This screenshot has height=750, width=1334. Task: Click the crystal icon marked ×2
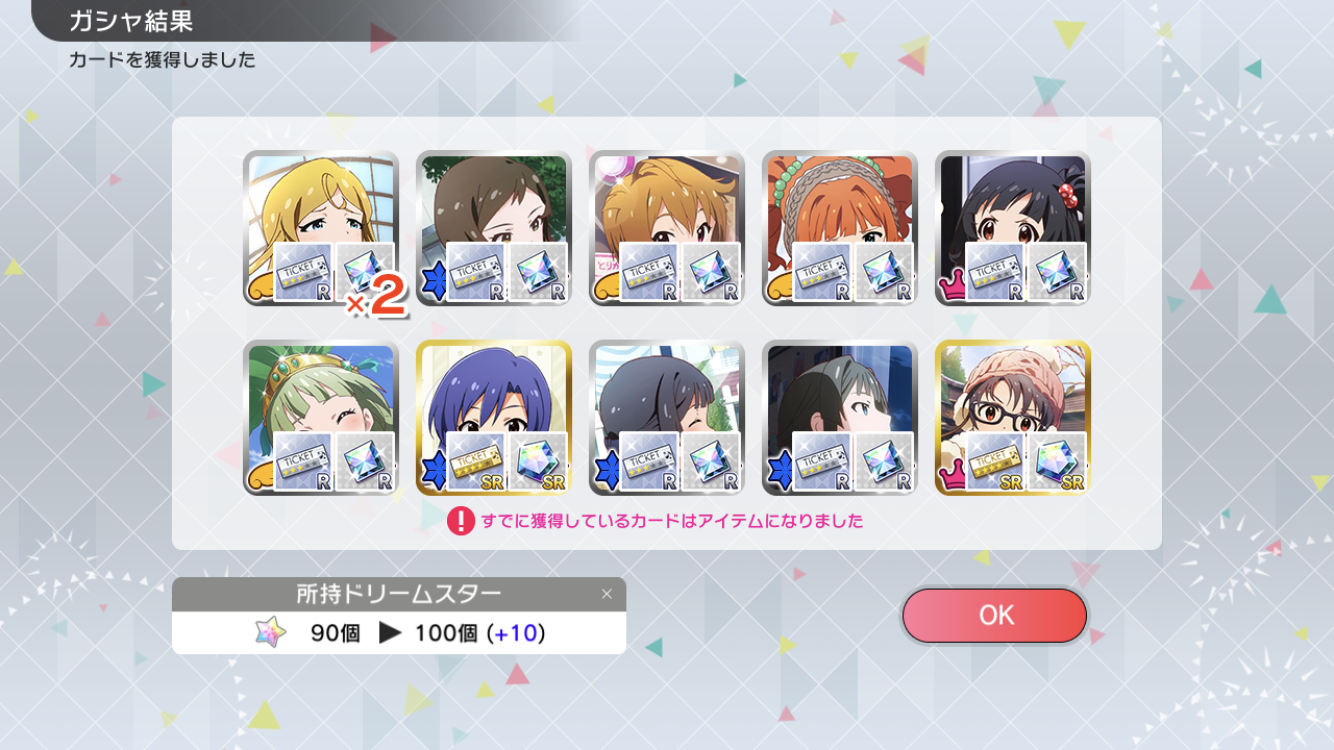[x=365, y=272]
